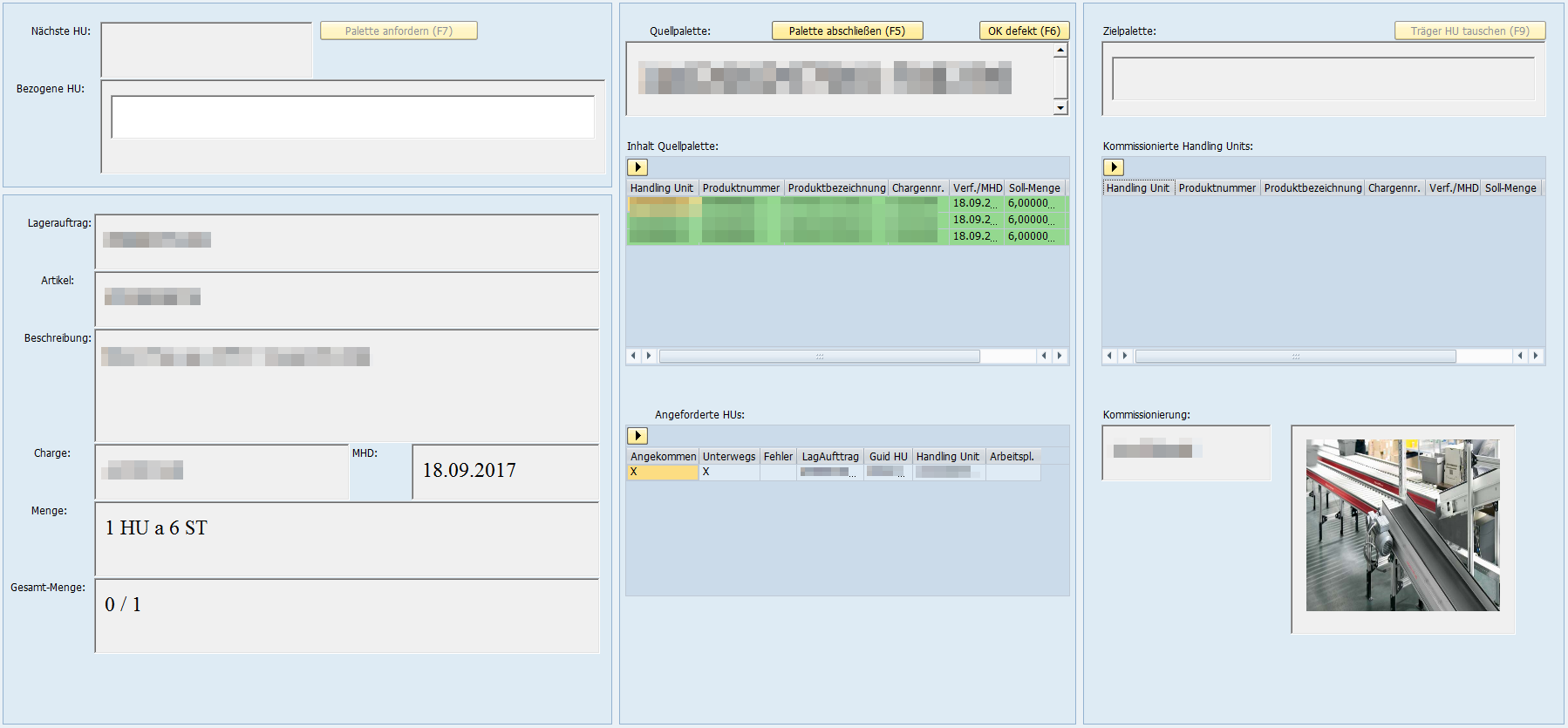Focus the Bezogene HU input field
This screenshot has width=1568, height=728.
click(352, 118)
